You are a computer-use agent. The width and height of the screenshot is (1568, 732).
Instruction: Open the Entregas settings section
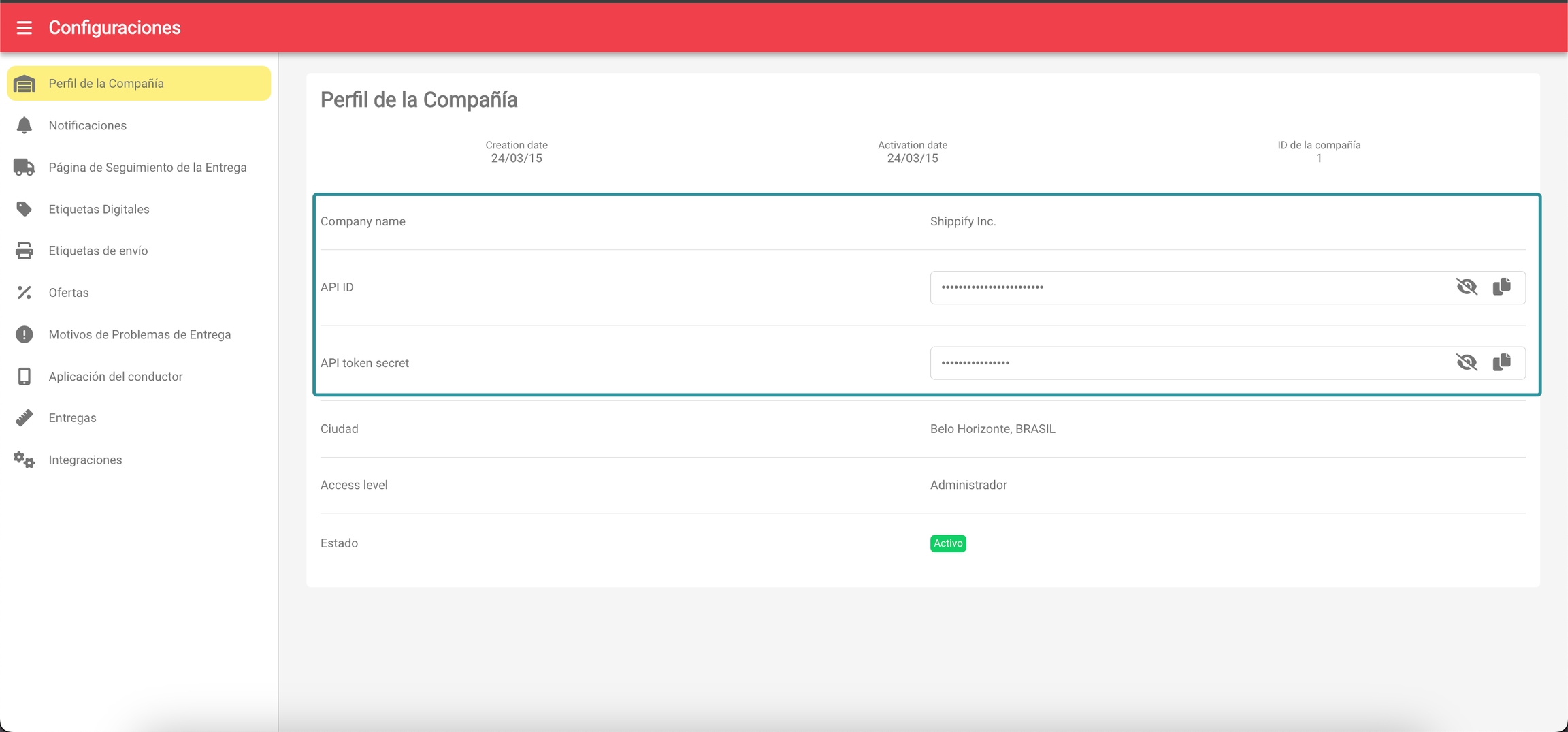click(x=72, y=418)
